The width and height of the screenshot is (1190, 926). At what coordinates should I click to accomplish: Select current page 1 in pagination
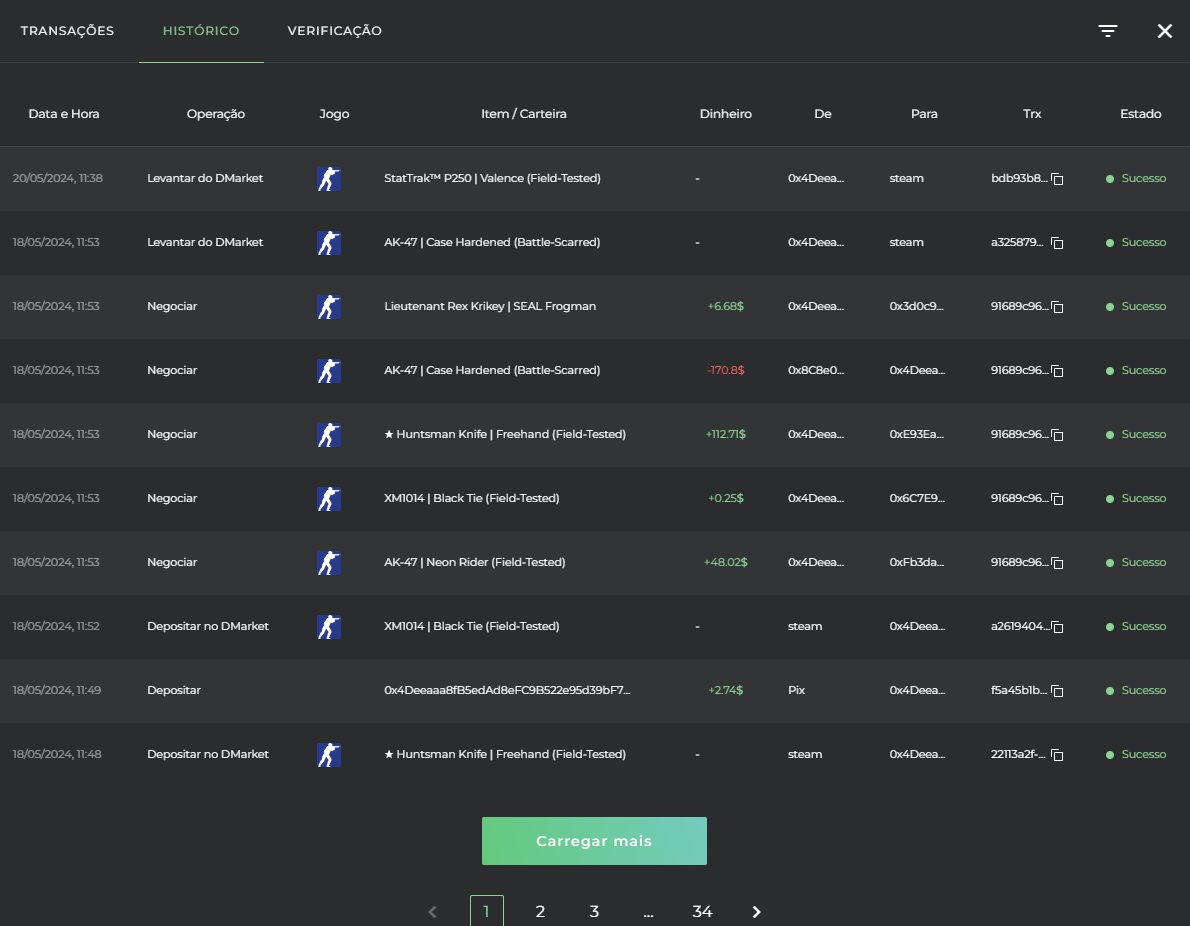coord(486,911)
